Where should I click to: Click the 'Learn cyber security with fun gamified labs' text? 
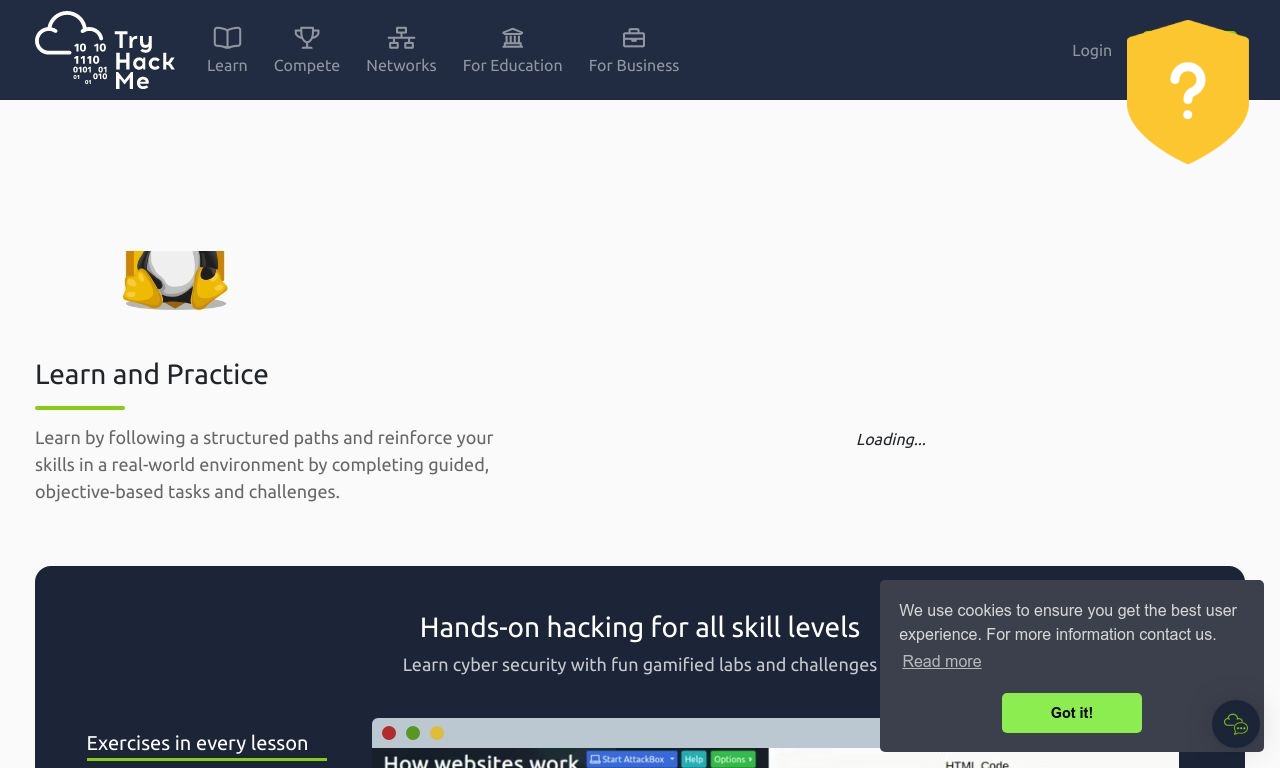pyautogui.click(x=640, y=665)
